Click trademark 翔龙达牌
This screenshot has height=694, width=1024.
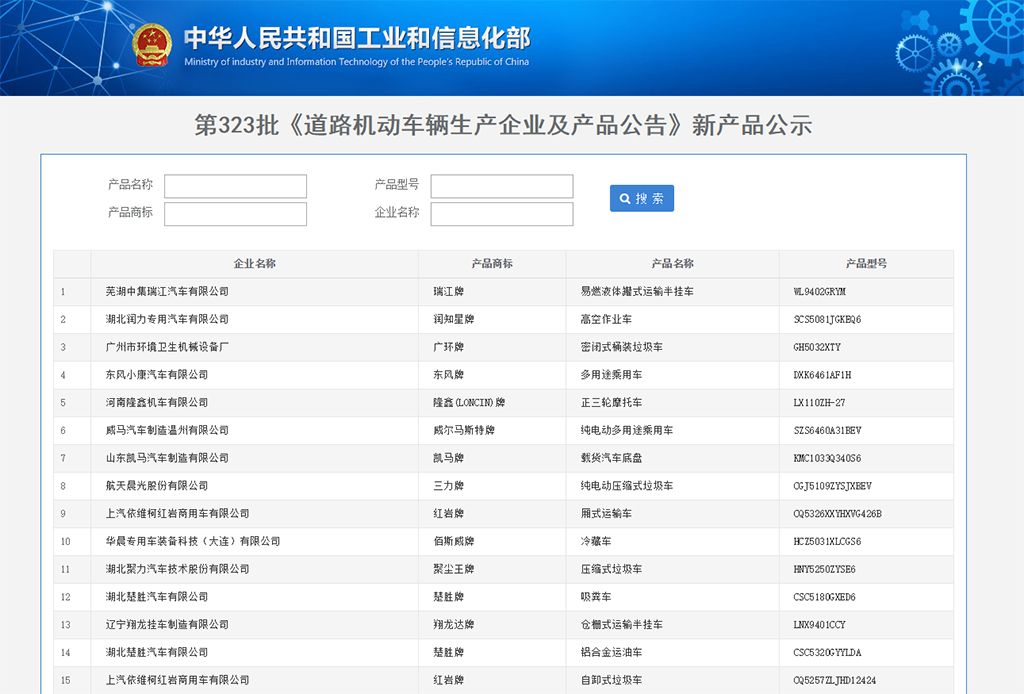pos(454,624)
